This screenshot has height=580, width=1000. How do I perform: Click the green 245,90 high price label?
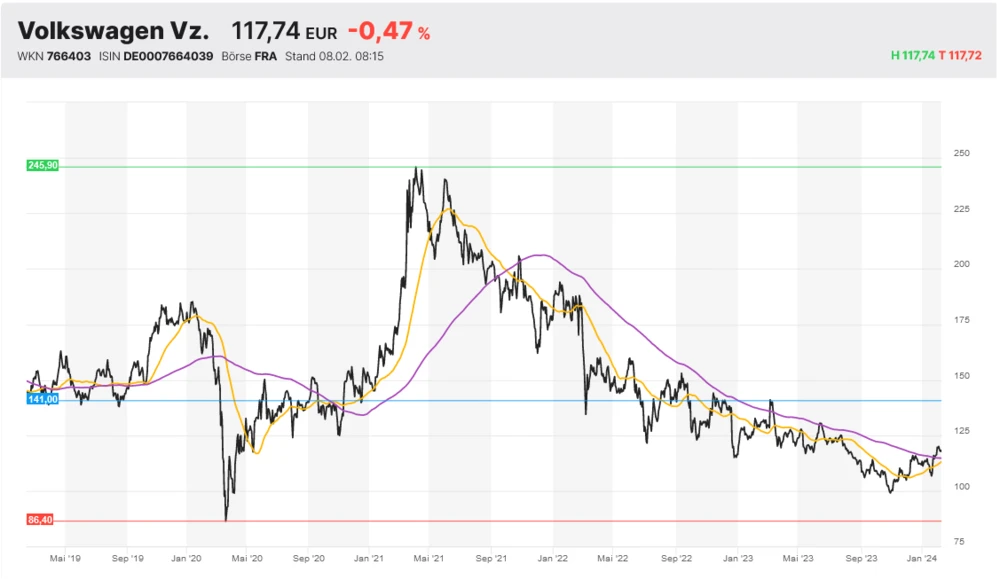(x=43, y=165)
